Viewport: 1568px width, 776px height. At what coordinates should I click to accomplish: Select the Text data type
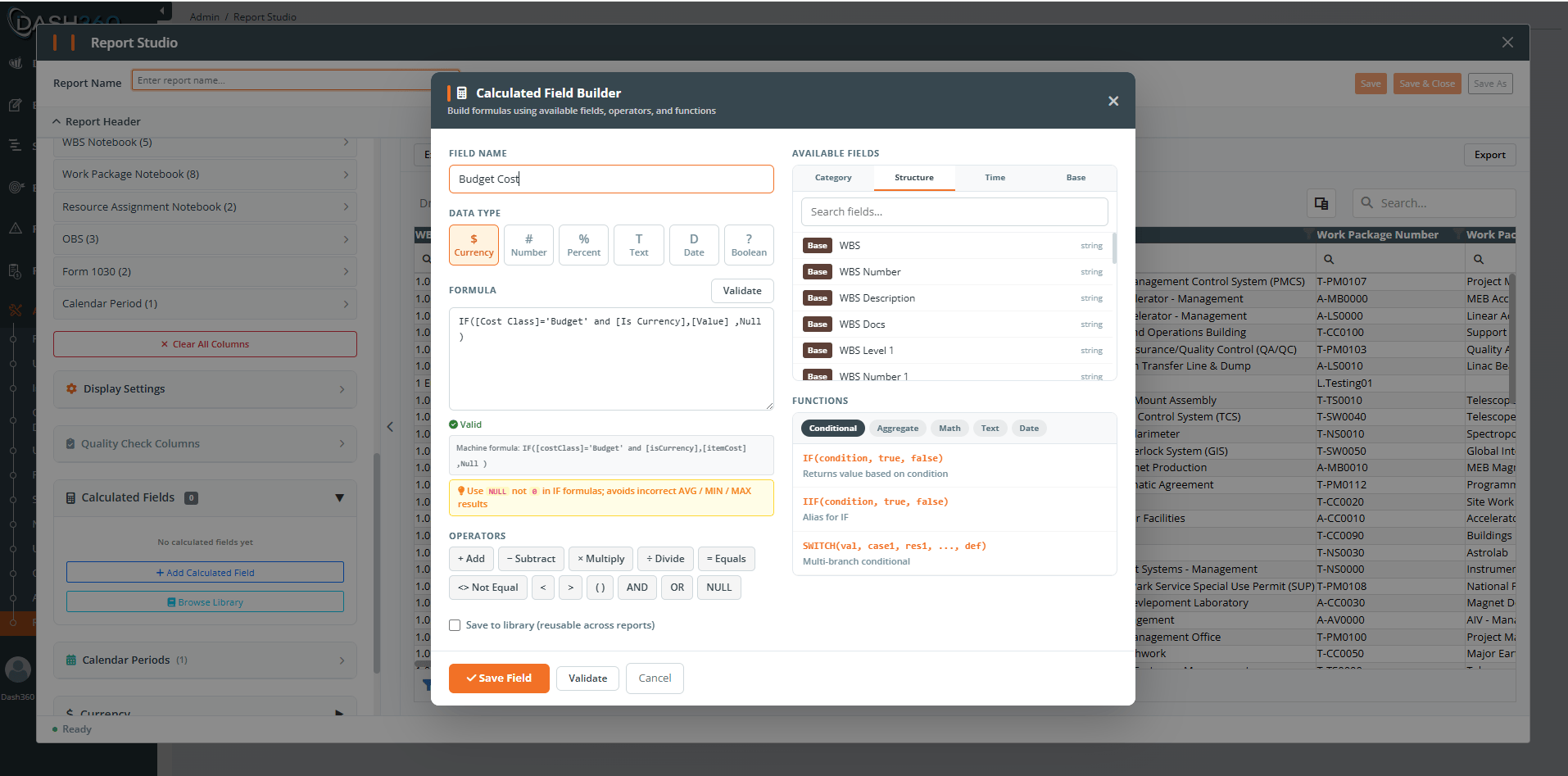[x=638, y=245]
